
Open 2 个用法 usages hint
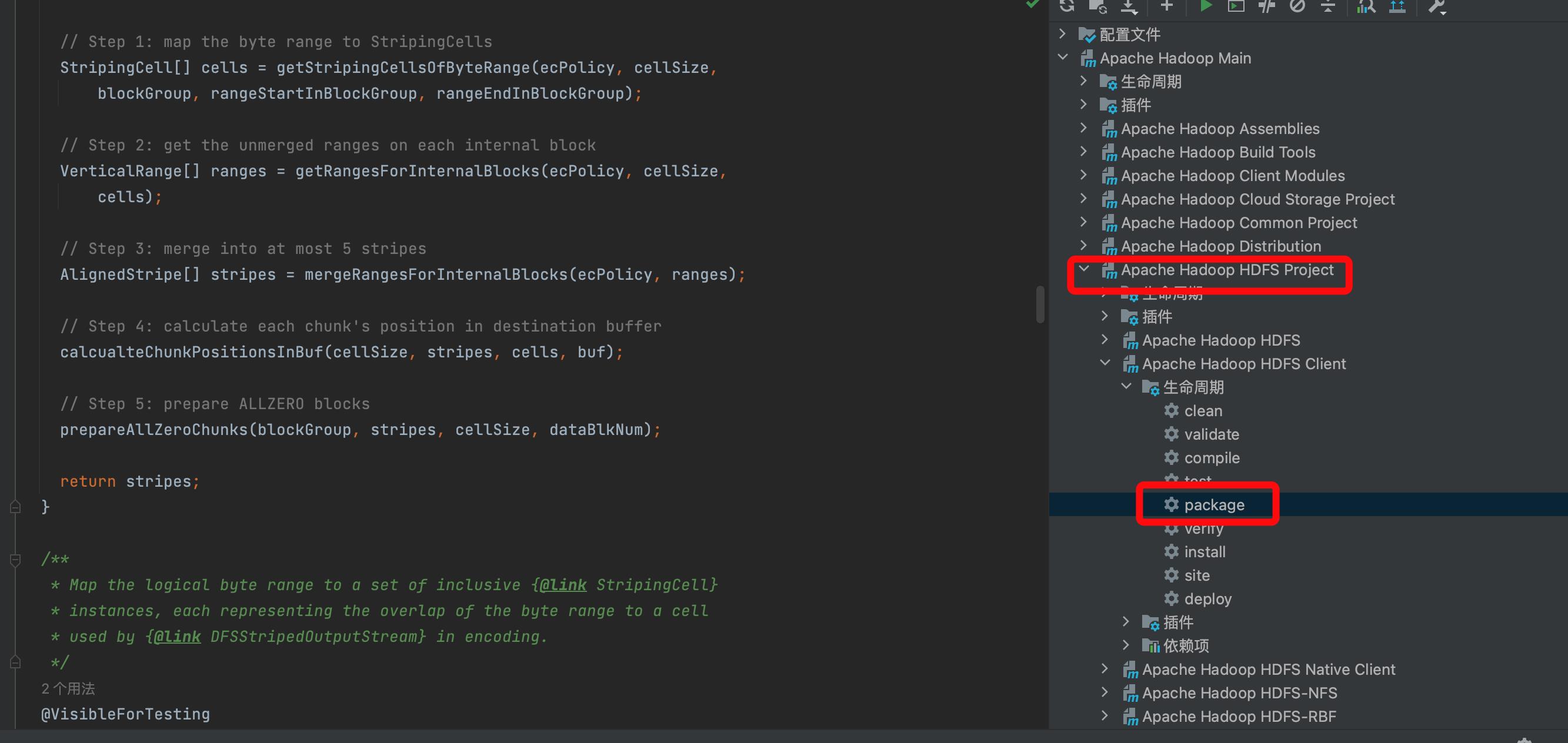(x=68, y=688)
